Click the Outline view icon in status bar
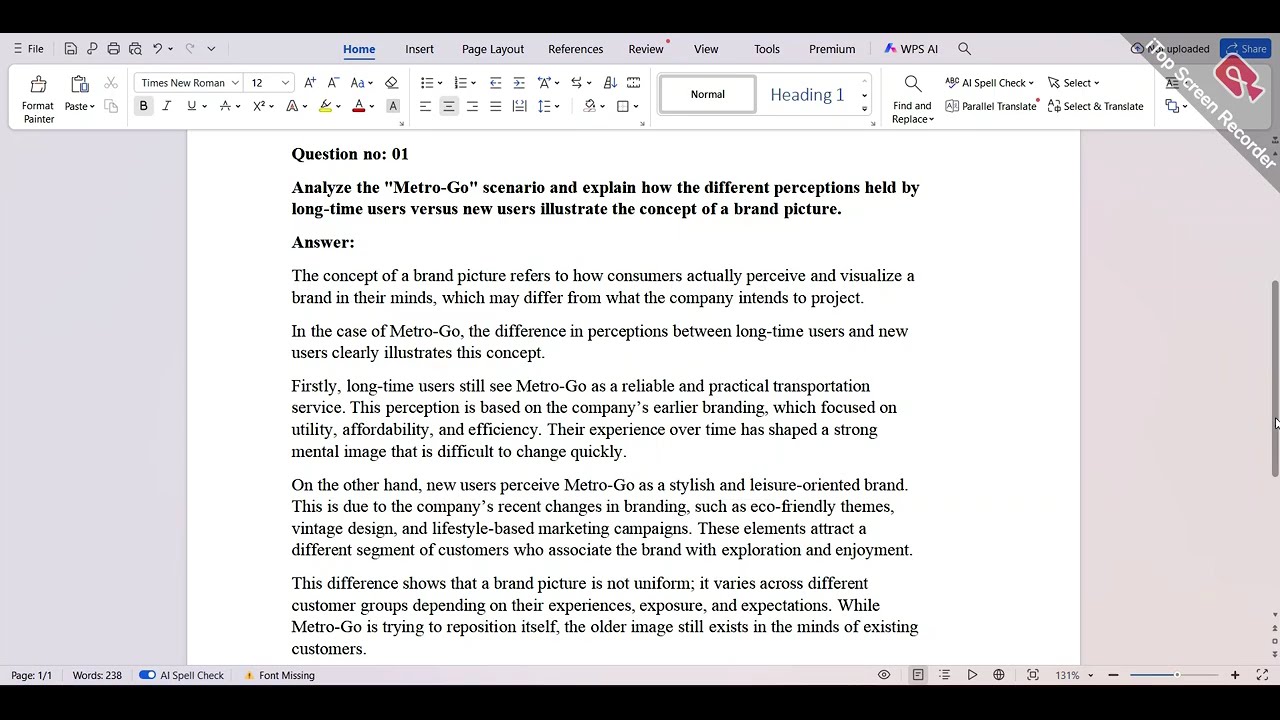 tap(944, 675)
